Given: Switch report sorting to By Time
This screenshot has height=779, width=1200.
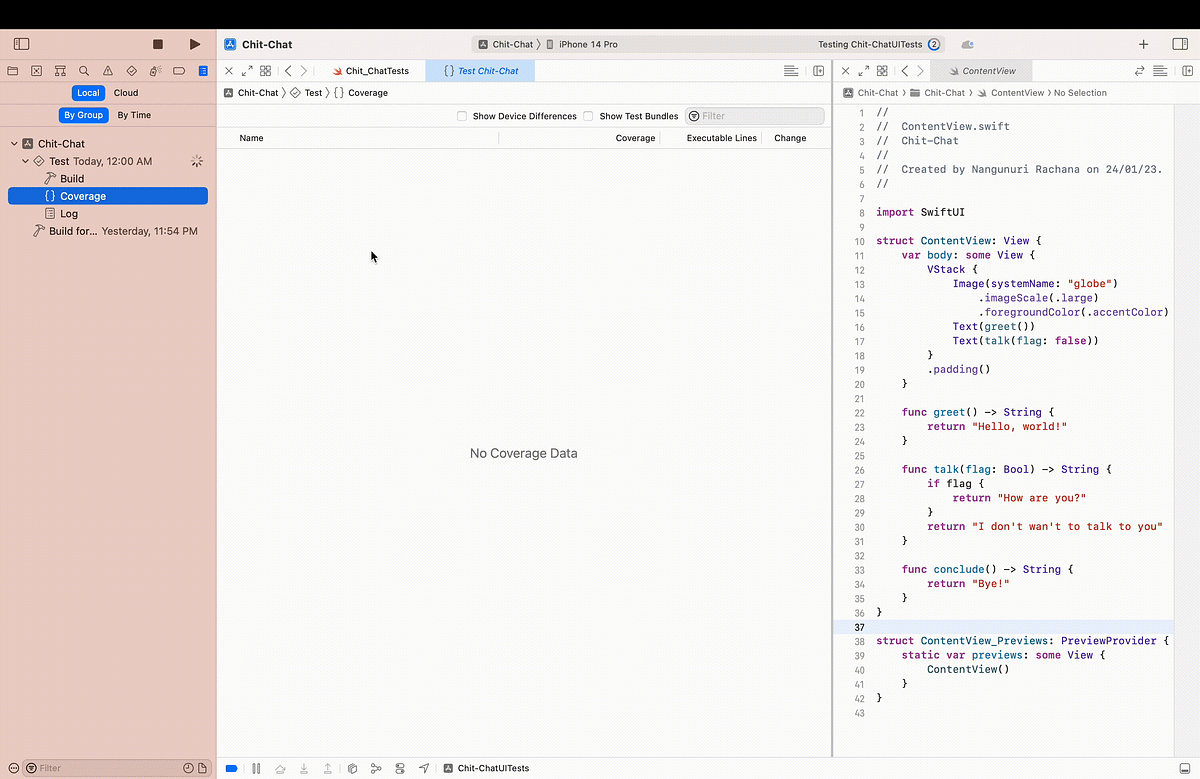Looking at the screenshot, I should point(133,115).
